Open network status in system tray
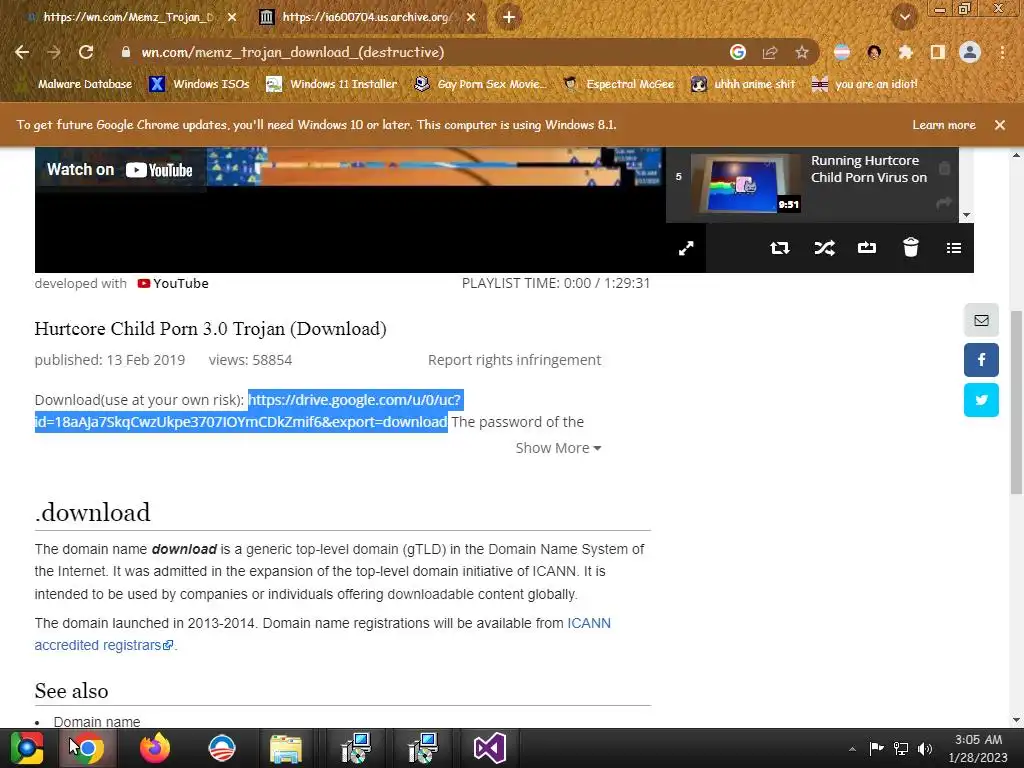Image resolution: width=1024 pixels, height=768 pixels. tap(901, 748)
